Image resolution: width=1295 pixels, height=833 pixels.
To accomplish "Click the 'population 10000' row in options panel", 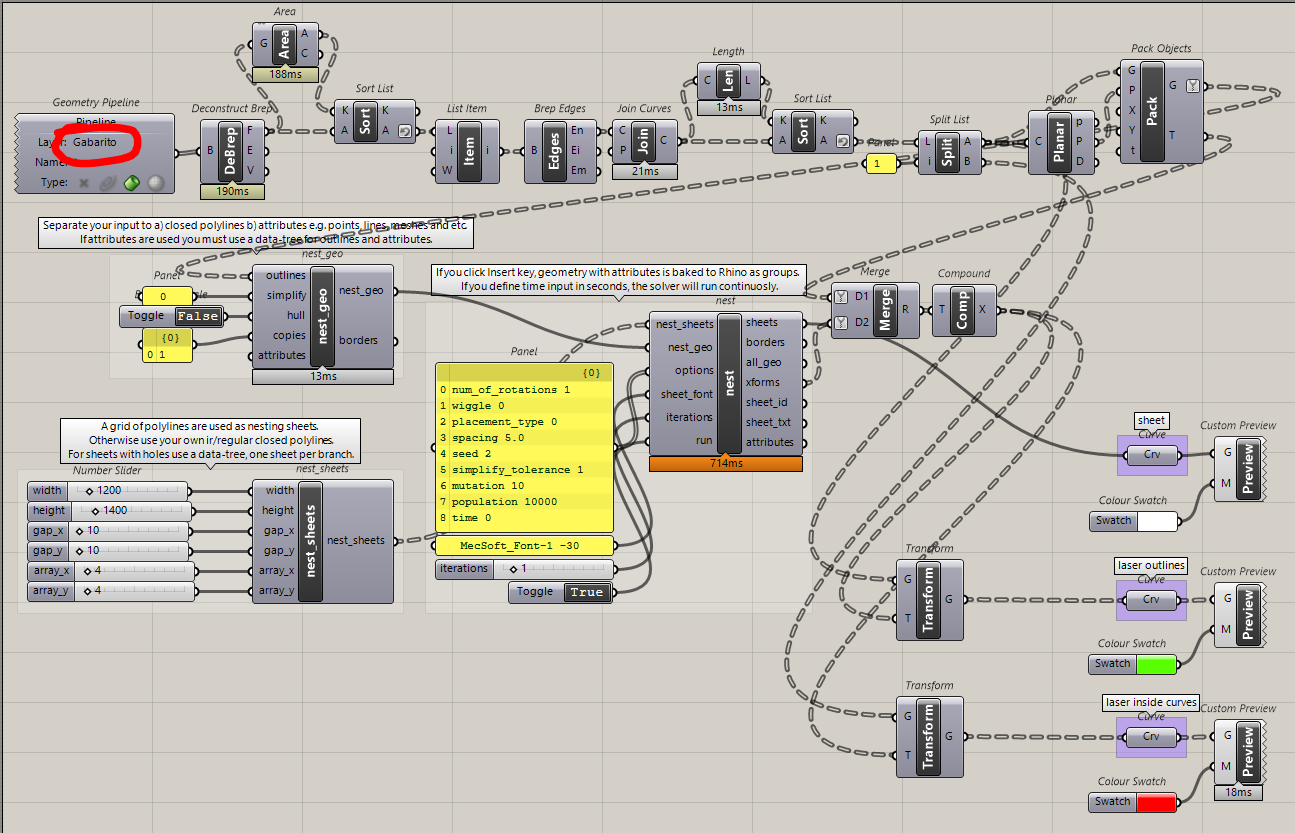I will pos(524,502).
